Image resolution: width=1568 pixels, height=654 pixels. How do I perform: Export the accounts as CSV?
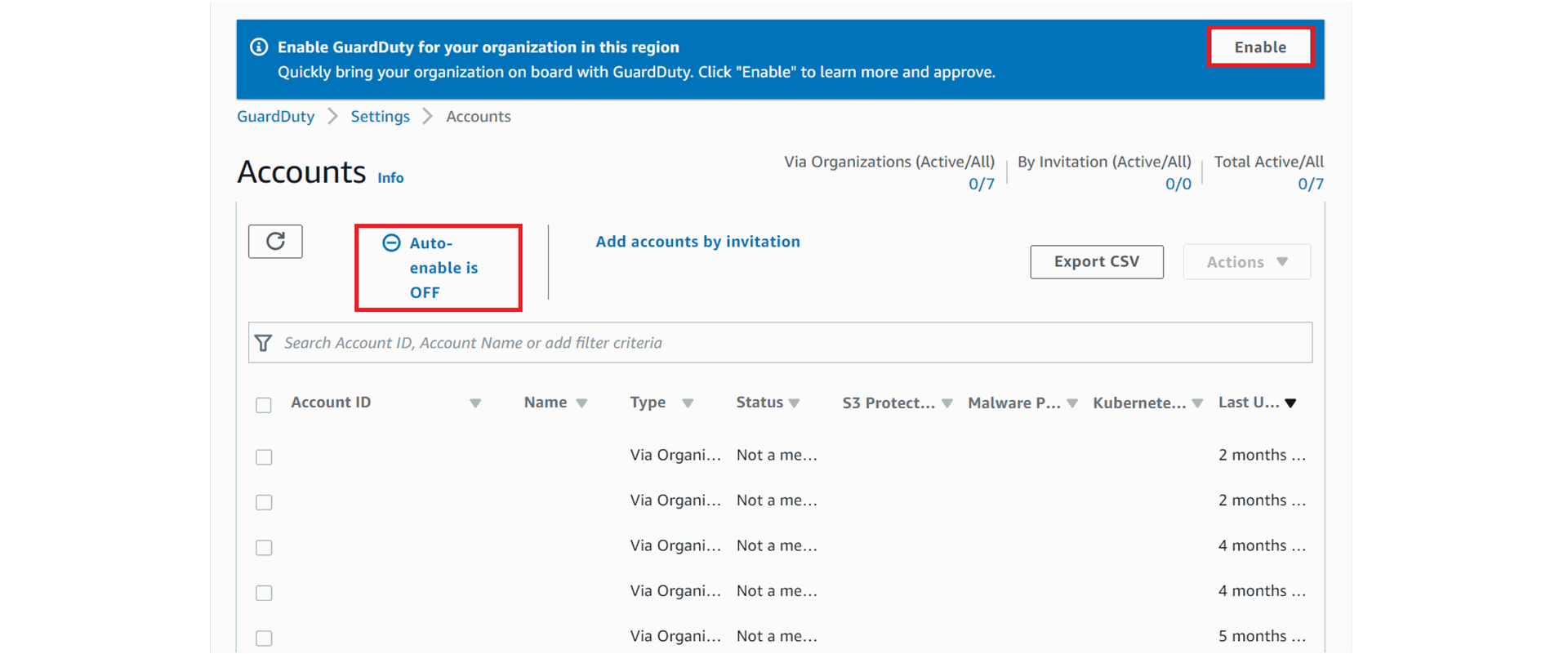1096,261
